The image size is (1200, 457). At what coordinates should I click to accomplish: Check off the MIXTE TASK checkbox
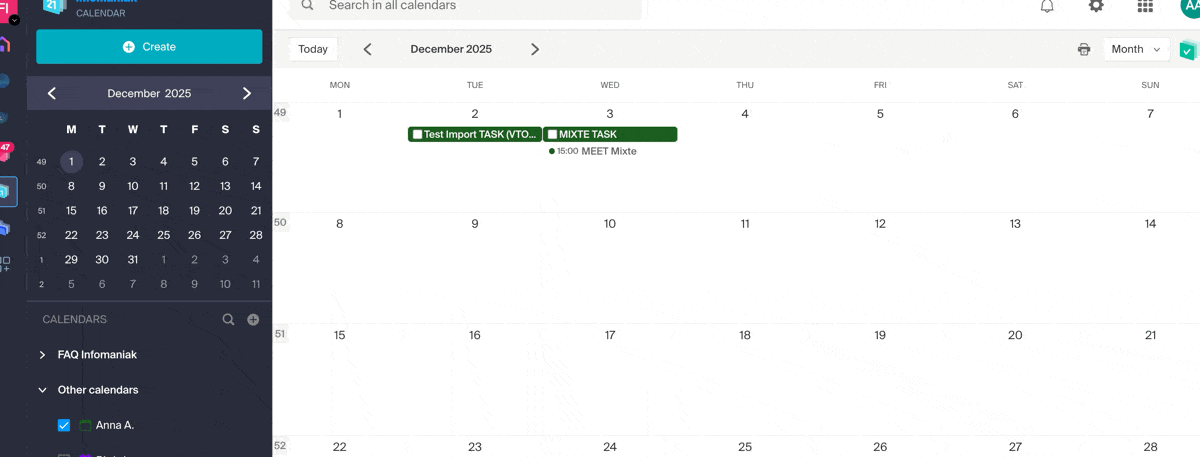tap(552, 134)
